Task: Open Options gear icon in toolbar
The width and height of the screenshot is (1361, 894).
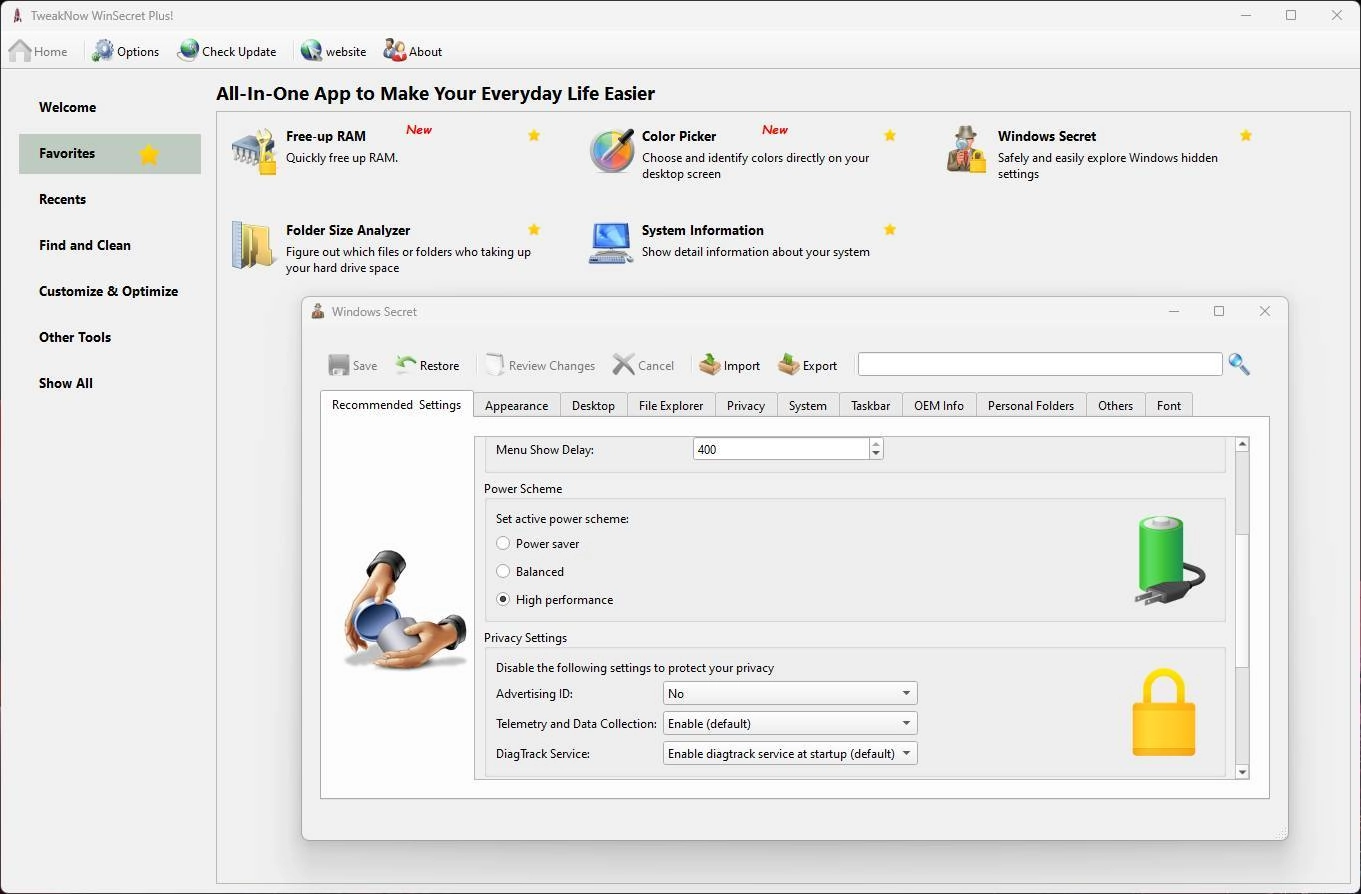Action: pyautogui.click(x=103, y=51)
